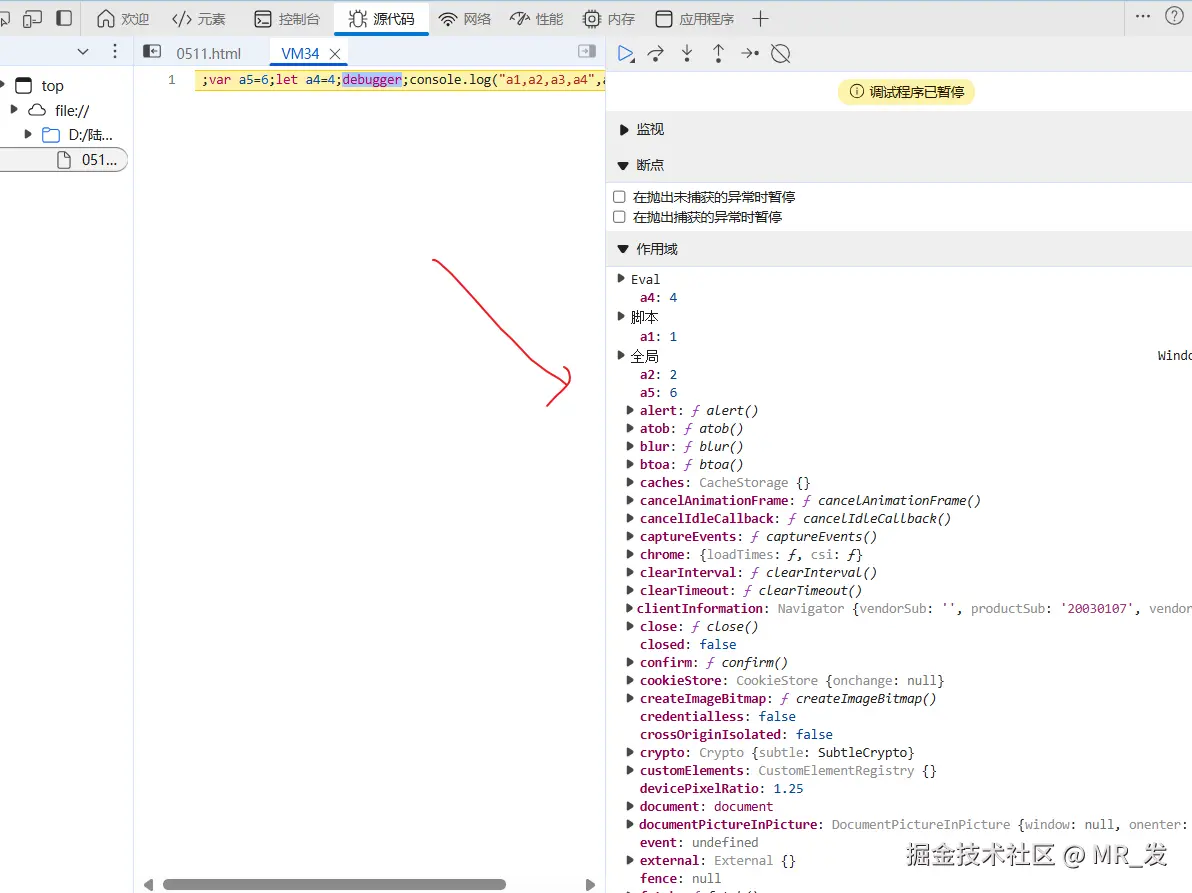Click the devicePixelRatio: 1.25 property
This screenshot has width=1192, height=893.
click(721, 789)
